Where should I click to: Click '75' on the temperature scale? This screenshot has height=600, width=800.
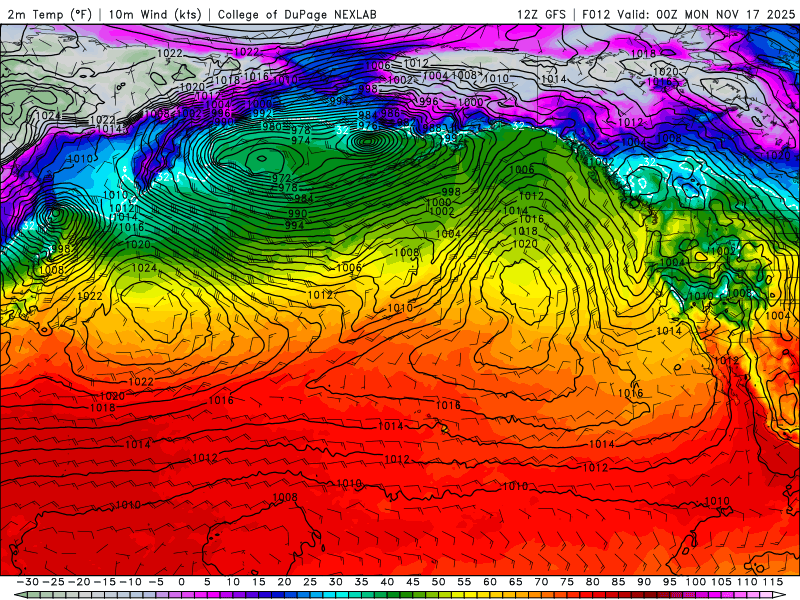point(566,582)
